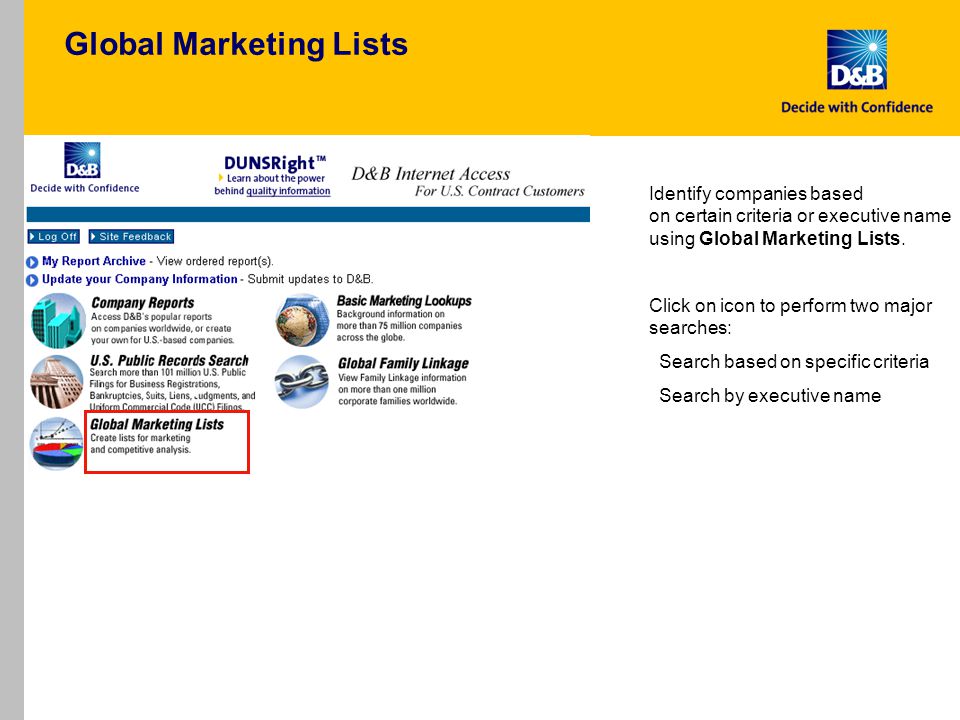Click the Global Marketing Lists pie chart icon
The width and height of the screenshot is (960, 720).
coord(56,443)
